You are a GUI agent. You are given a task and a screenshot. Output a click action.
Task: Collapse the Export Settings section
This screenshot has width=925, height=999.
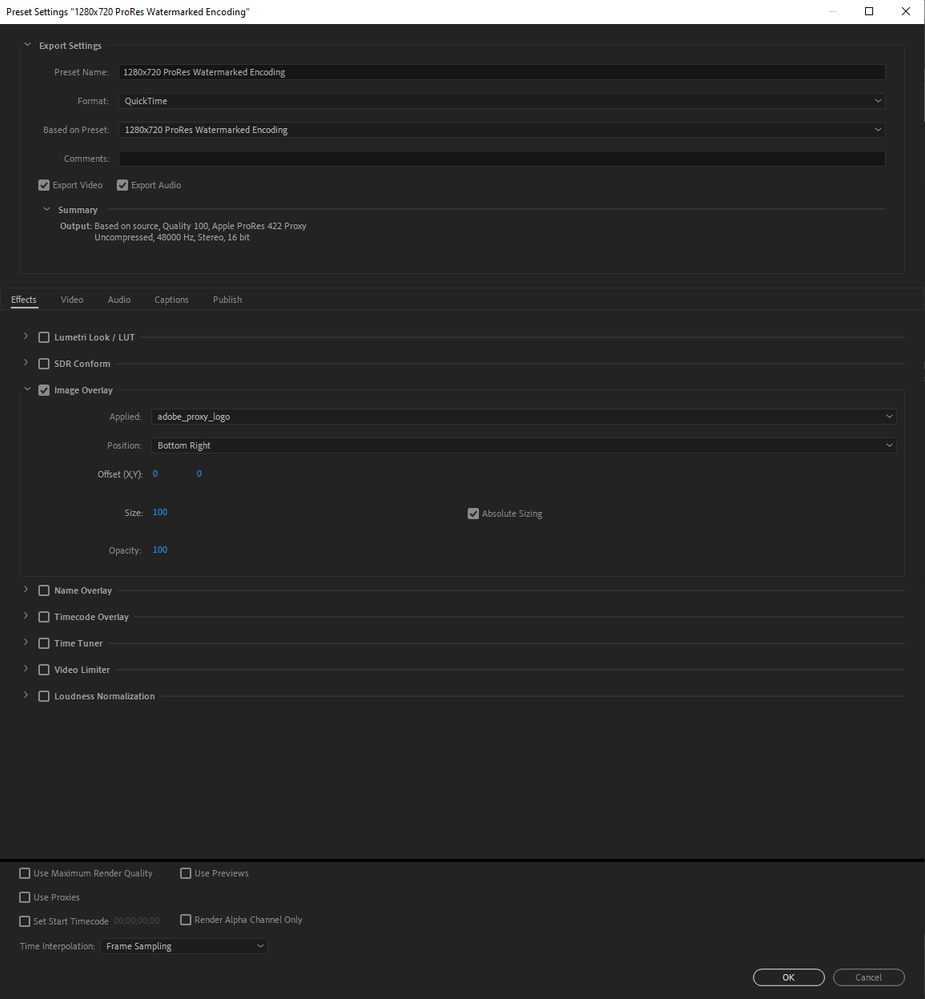coord(27,44)
